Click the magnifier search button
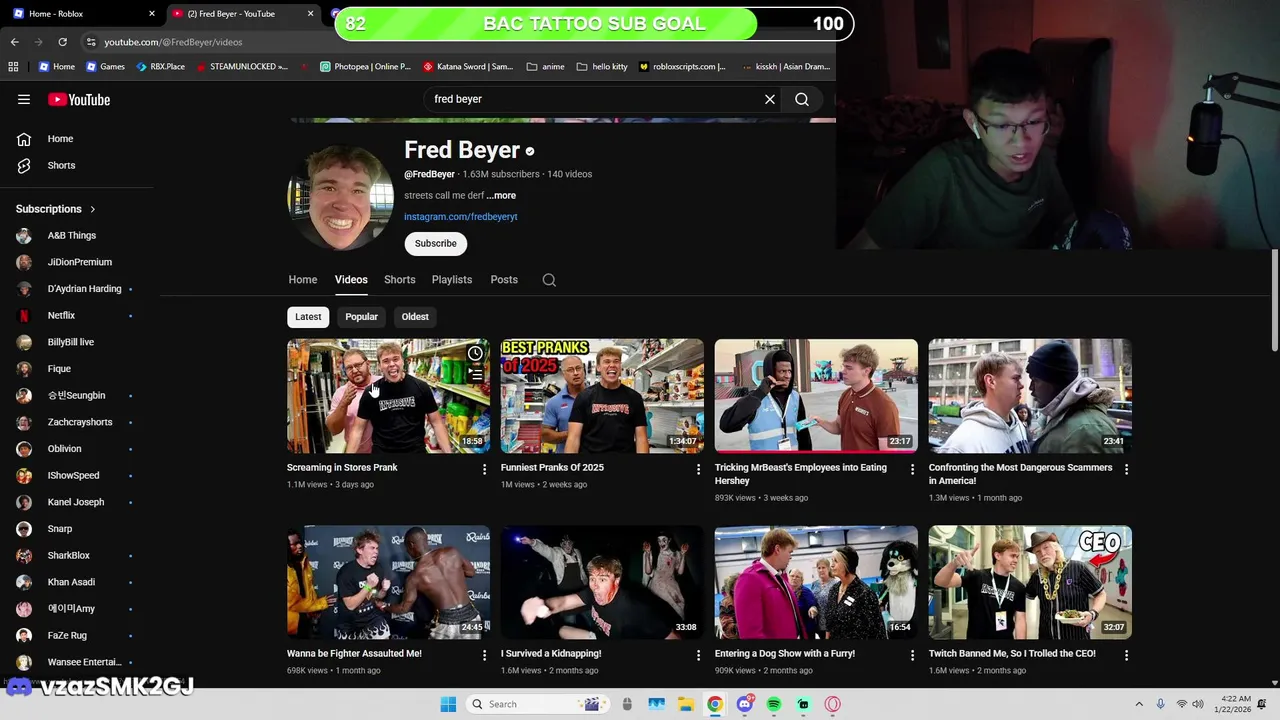This screenshot has height=720, width=1280. coord(802,99)
